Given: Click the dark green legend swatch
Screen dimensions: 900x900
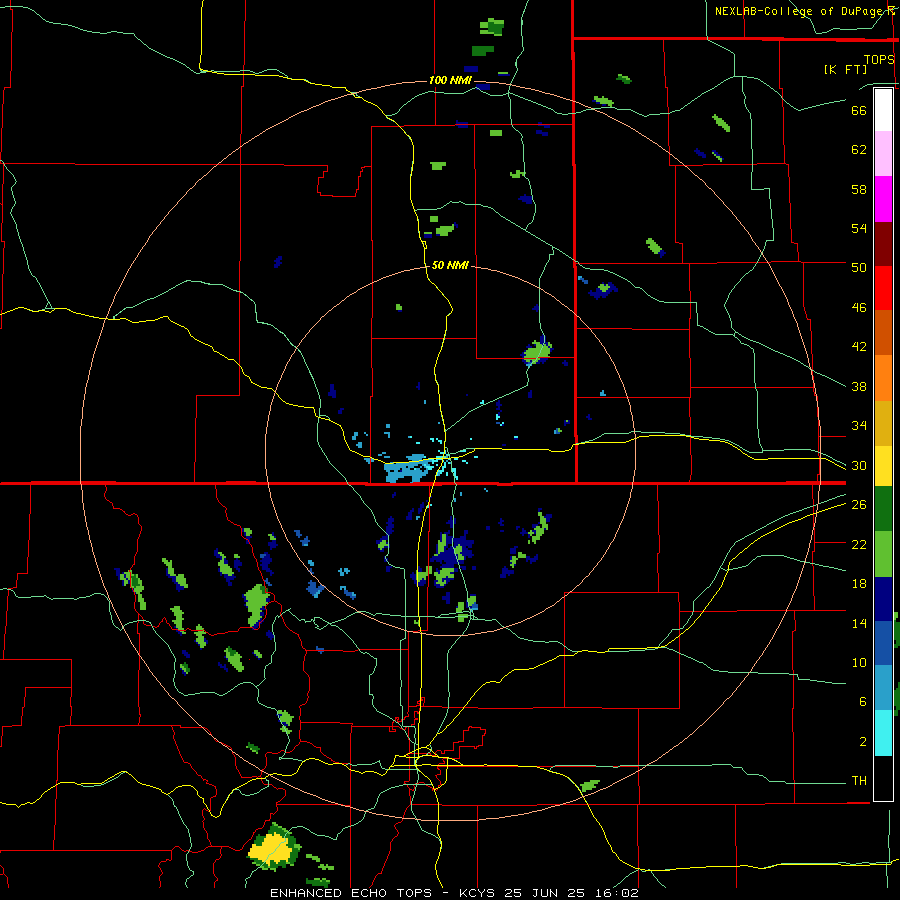Looking at the screenshot, I should pyautogui.click(x=883, y=509).
